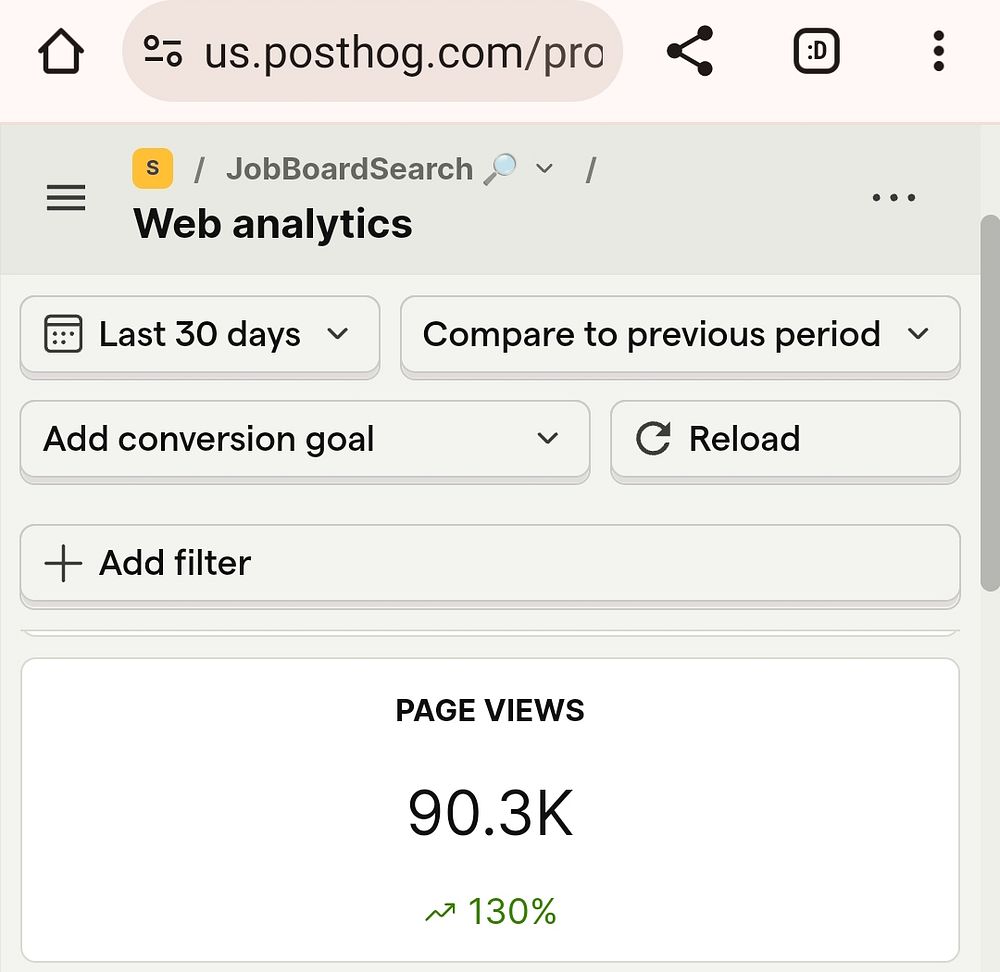This screenshot has height=972, width=1000.
Task: Click the yellow S project avatar
Action: (152, 169)
